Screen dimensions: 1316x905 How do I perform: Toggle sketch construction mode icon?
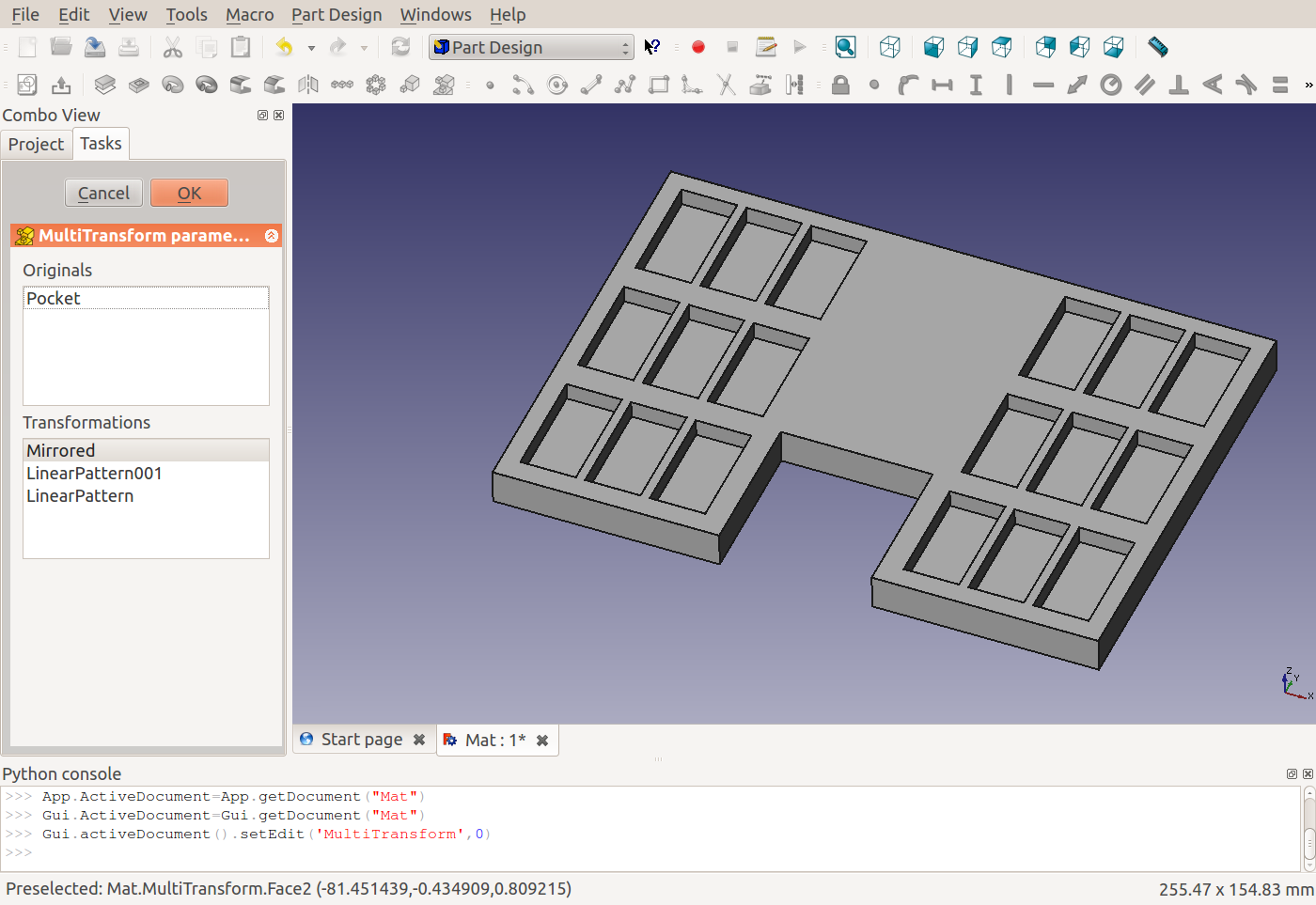click(x=794, y=85)
